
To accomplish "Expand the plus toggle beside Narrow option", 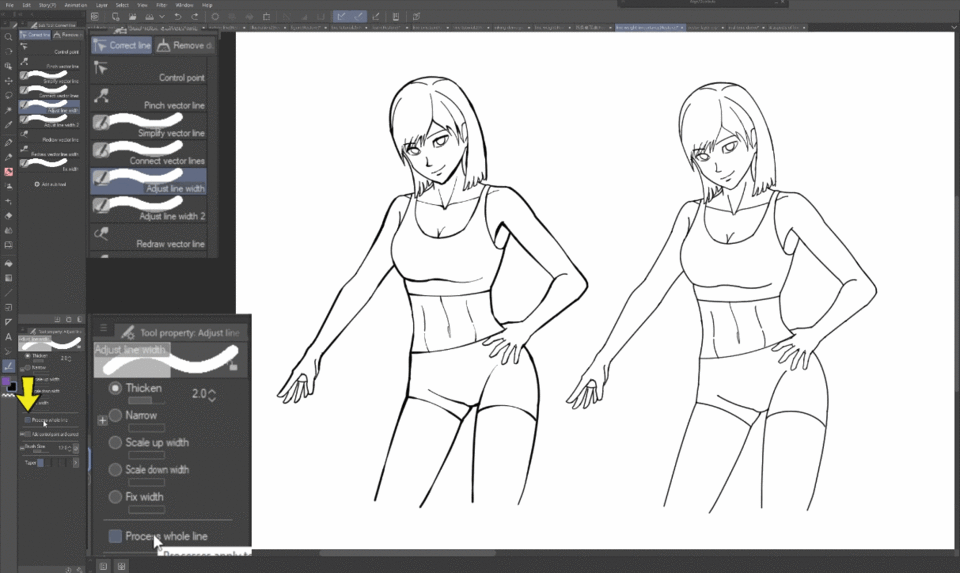I will click(x=102, y=421).
